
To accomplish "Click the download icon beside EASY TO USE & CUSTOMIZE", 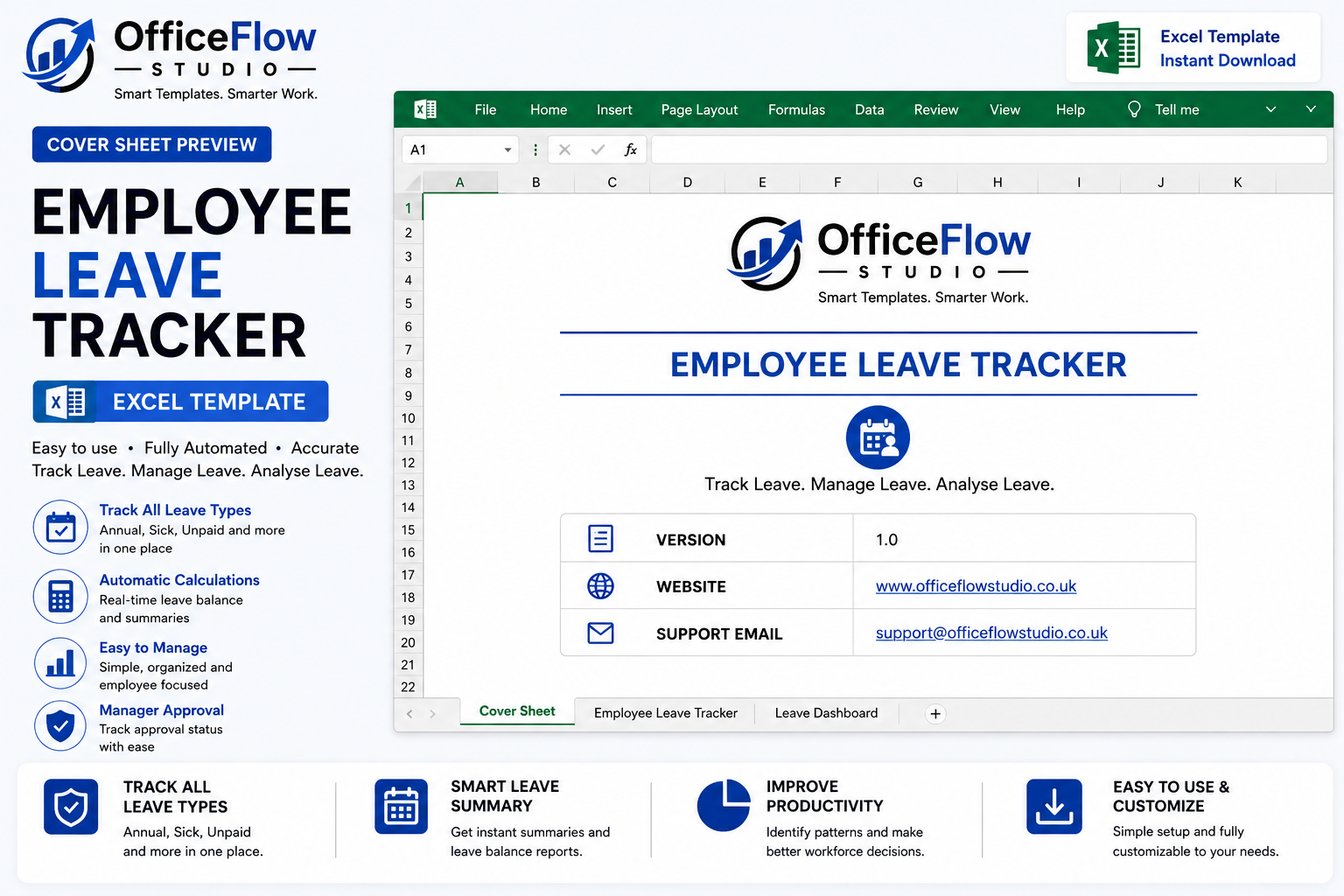I will [x=1054, y=807].
